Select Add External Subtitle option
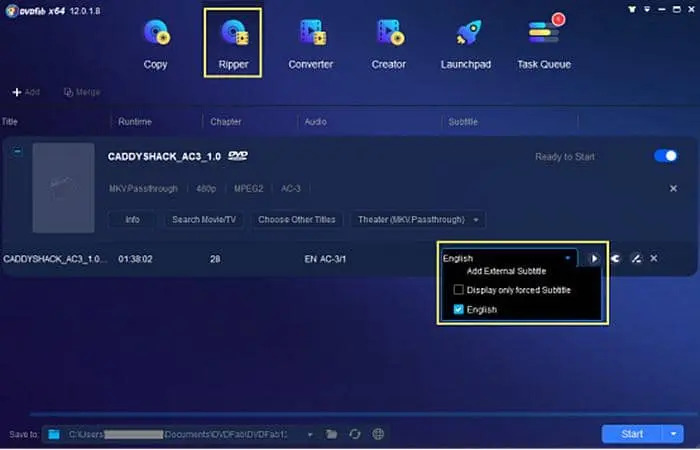Image resolution: width=700 pixels, height=450 pixels. 506,271
